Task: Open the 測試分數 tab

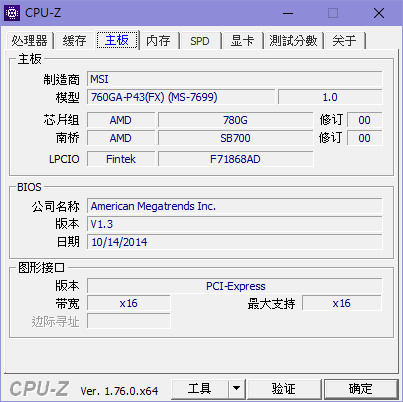Action: pyautogui.click(x=293, y=41)
